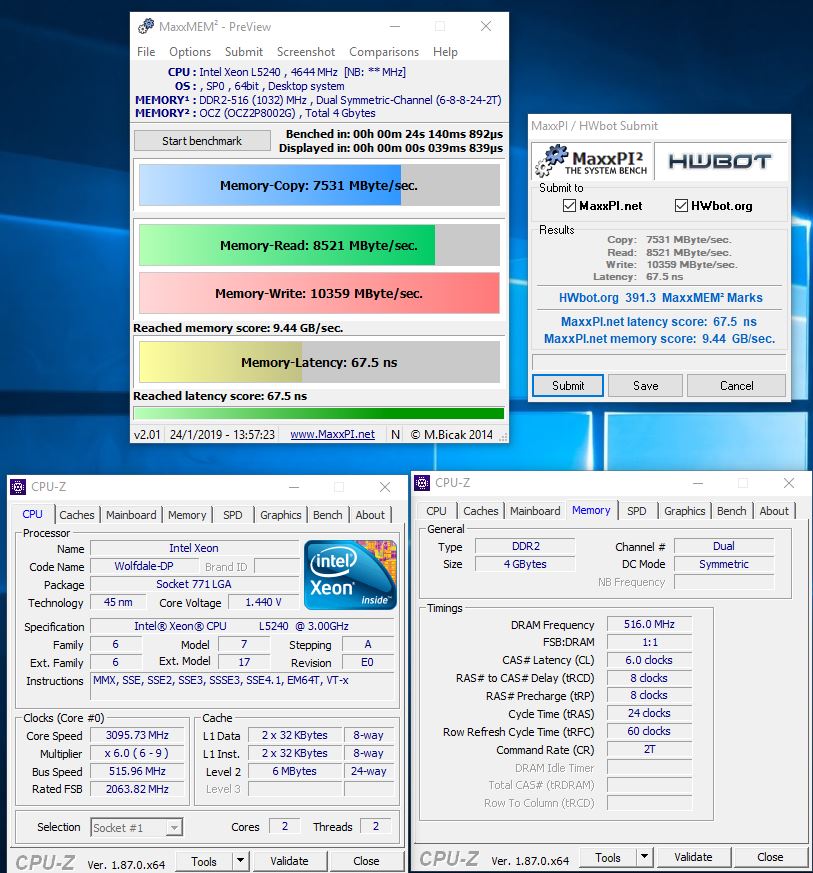The image size is (813, 873).
Task: Click the Code Name Wolfdale-DP field
Action: coord(144,566)
